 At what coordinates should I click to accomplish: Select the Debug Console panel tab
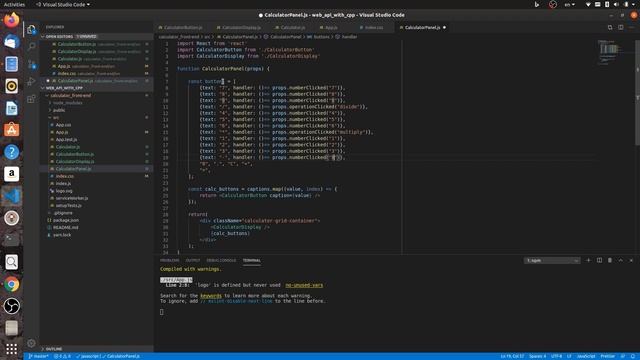(x=221, y=260)
